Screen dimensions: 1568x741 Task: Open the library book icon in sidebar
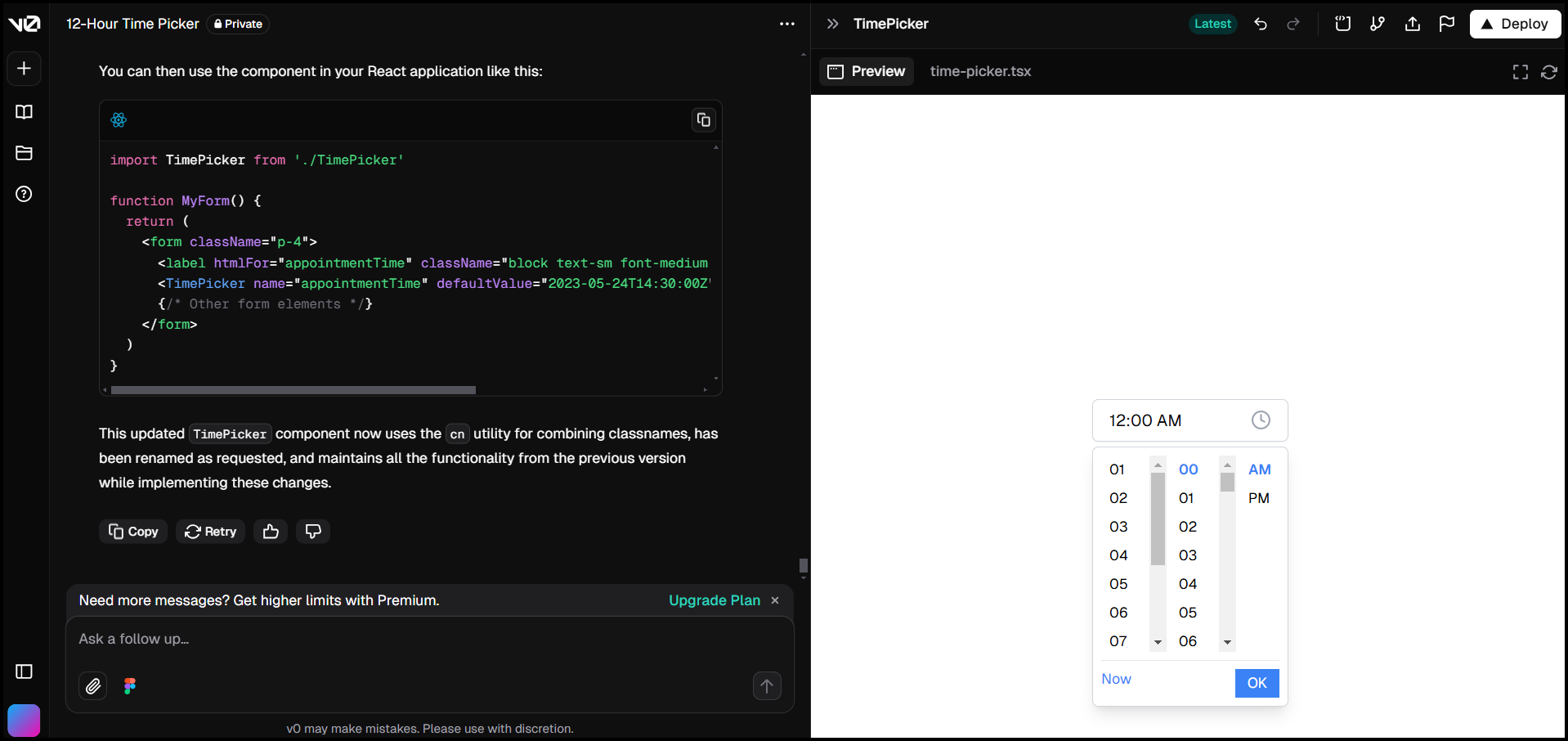tap(24, 112)
